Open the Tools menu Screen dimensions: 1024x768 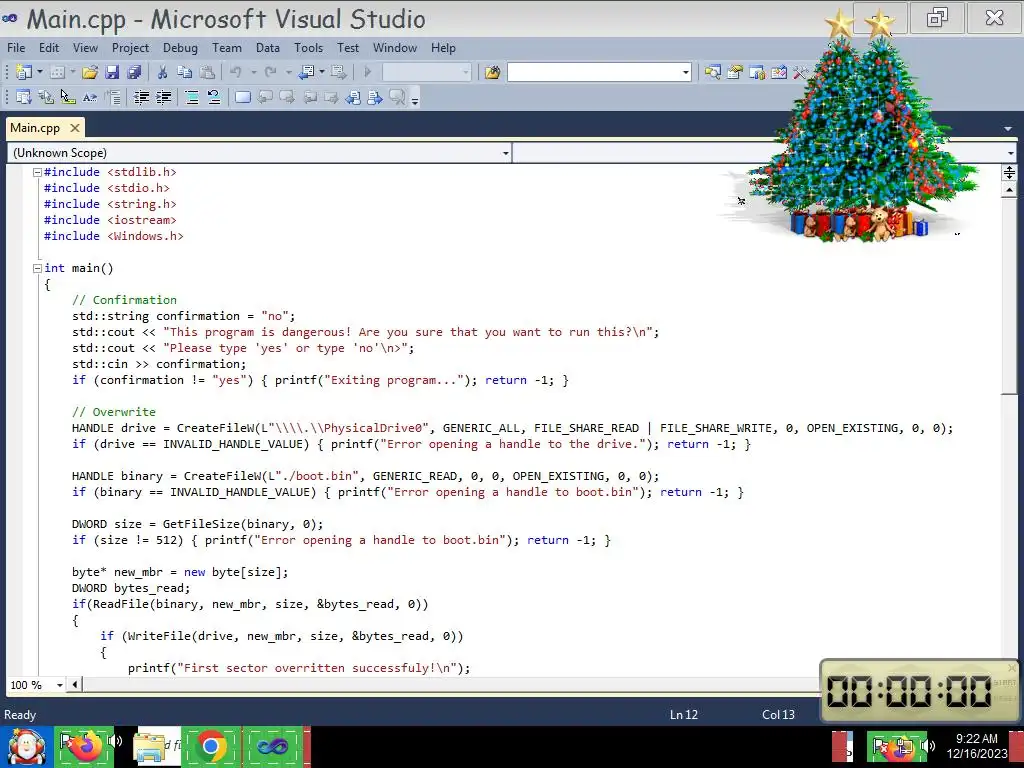coord(308,48)
